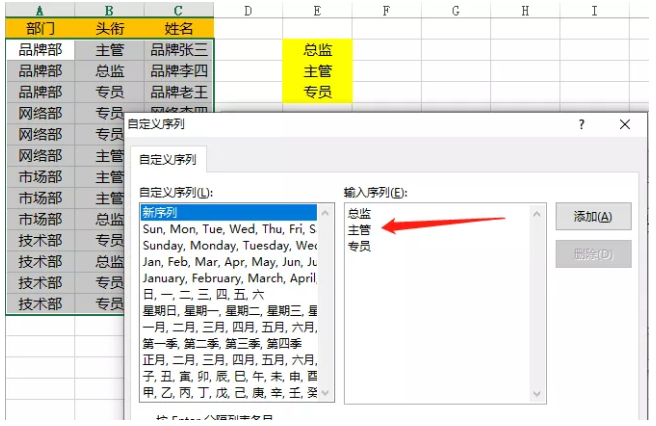Select column B header
656x426 pixels.
tap(110, 10)
